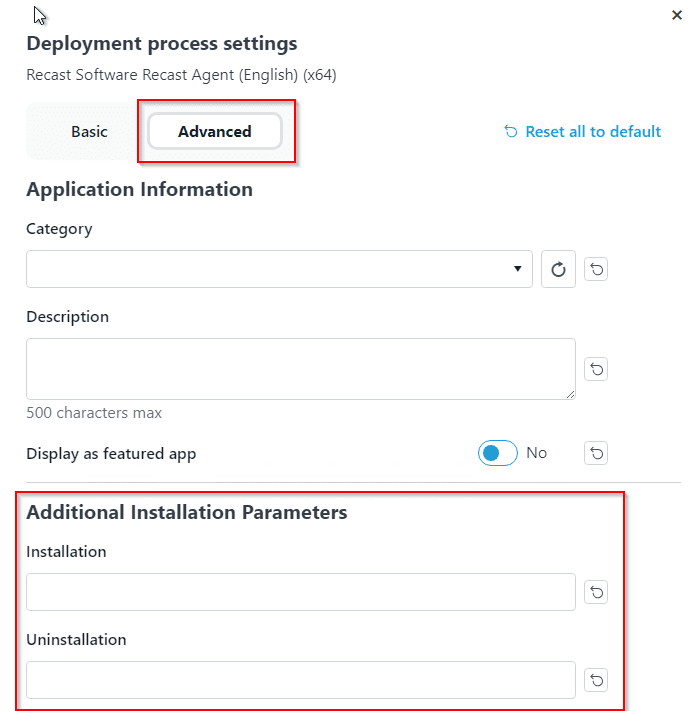Click the Uninstallation field label
Image resolution: width=694 pixels, height=711 pixels.
76,639
